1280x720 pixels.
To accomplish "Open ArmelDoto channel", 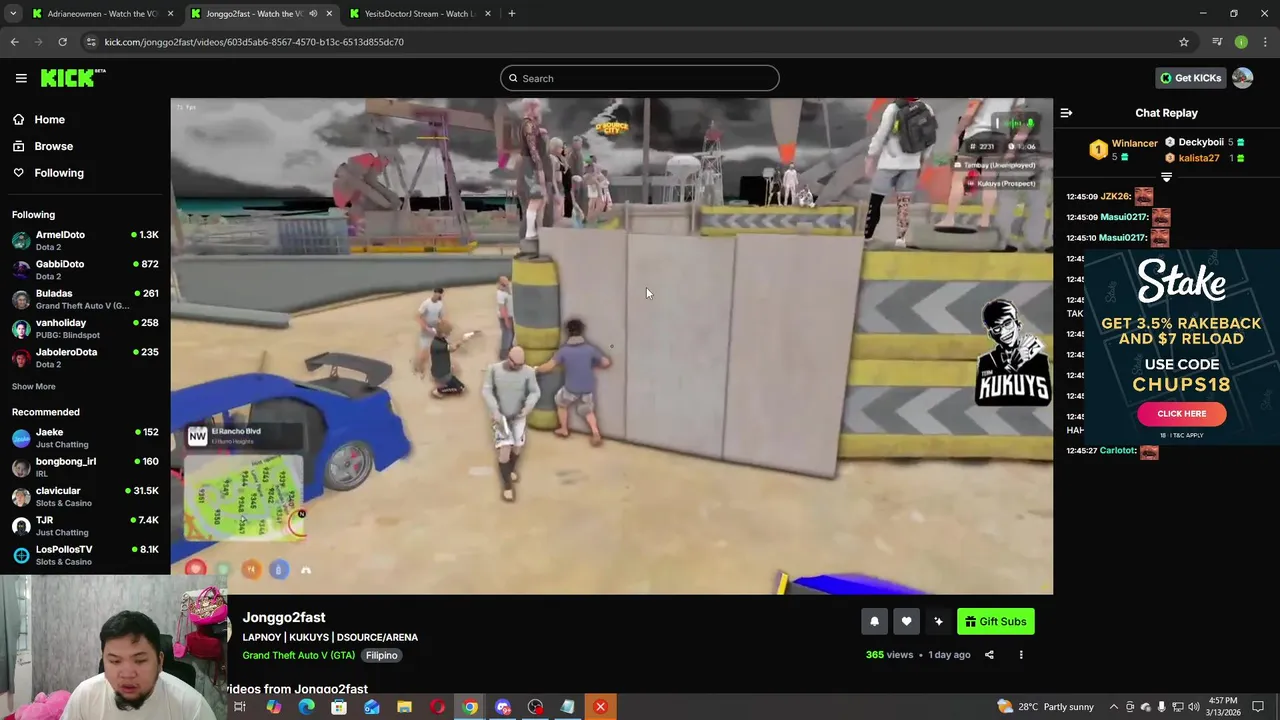I will (85, 240).
